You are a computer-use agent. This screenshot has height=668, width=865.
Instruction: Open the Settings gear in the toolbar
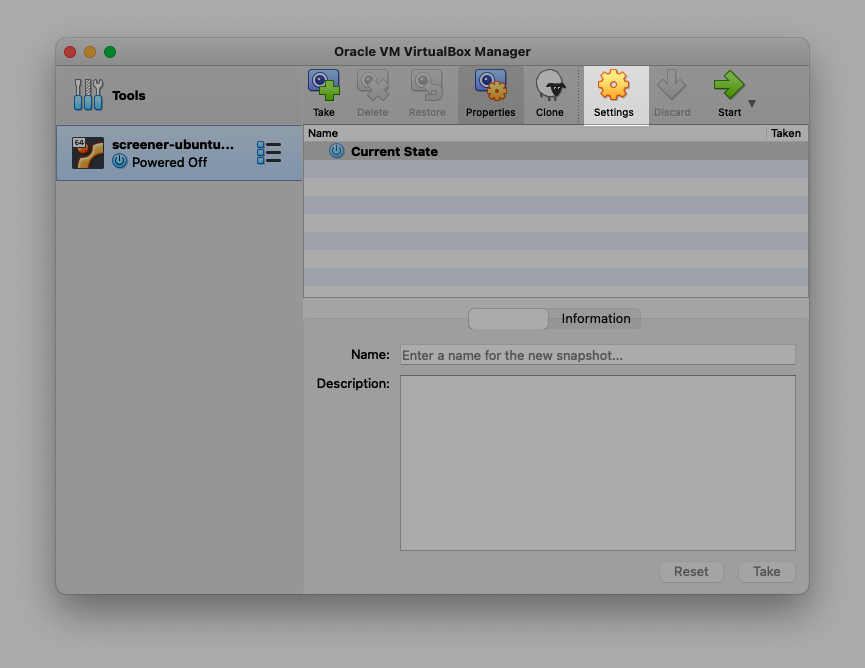click(x=613, y=94)
